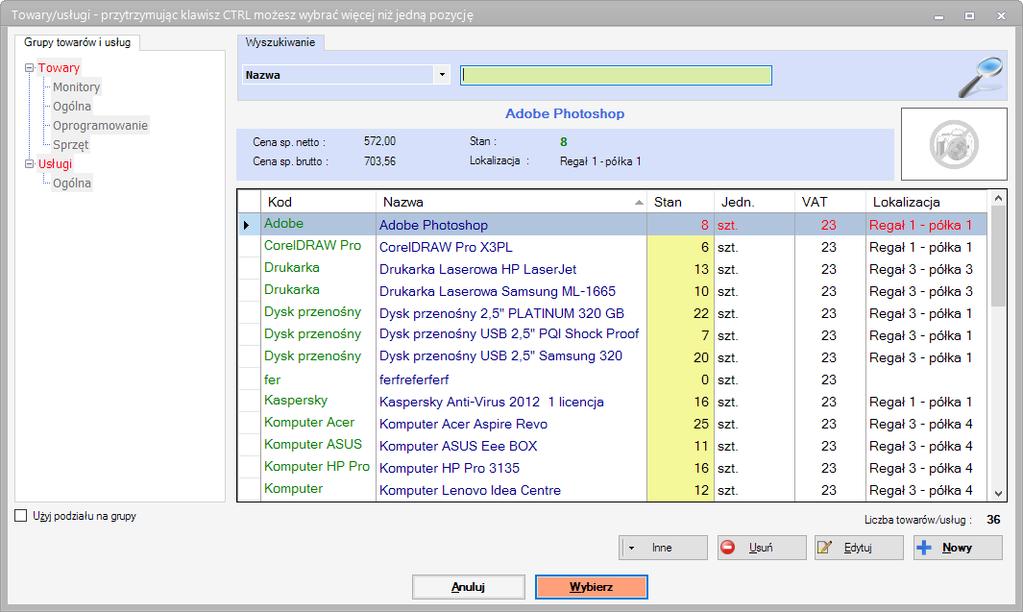
Task: Select the Sprzęt group in the tree
Action: click(x=70, y=145)
